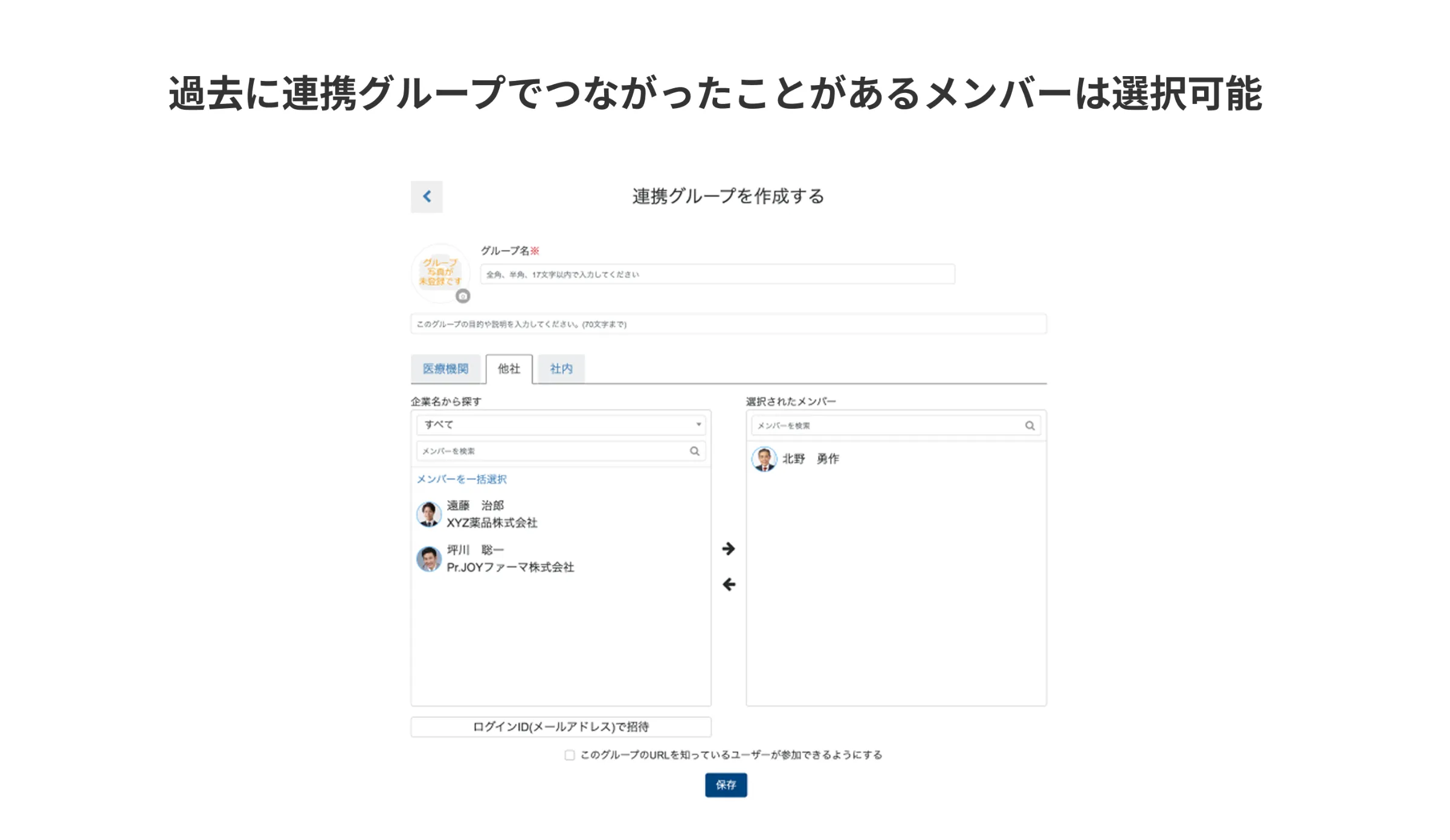This screenshot has height=840, width=1450.
Task: Click the camera icon on the group photo
Action: tap(463, 296)
